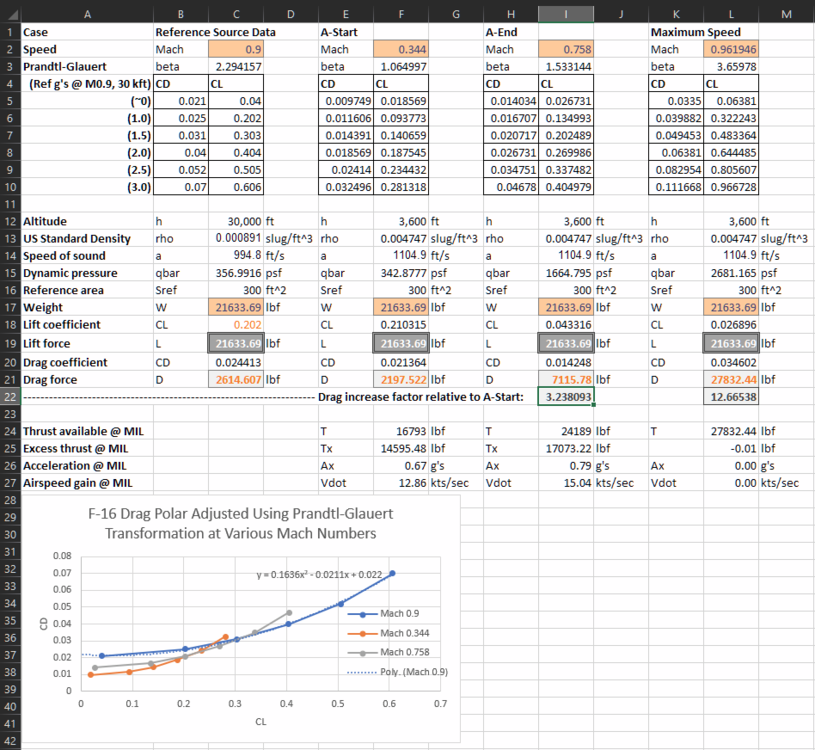Click the CL horizontal axis title
The height and width of the screenshot is (750, 815).
260,721
